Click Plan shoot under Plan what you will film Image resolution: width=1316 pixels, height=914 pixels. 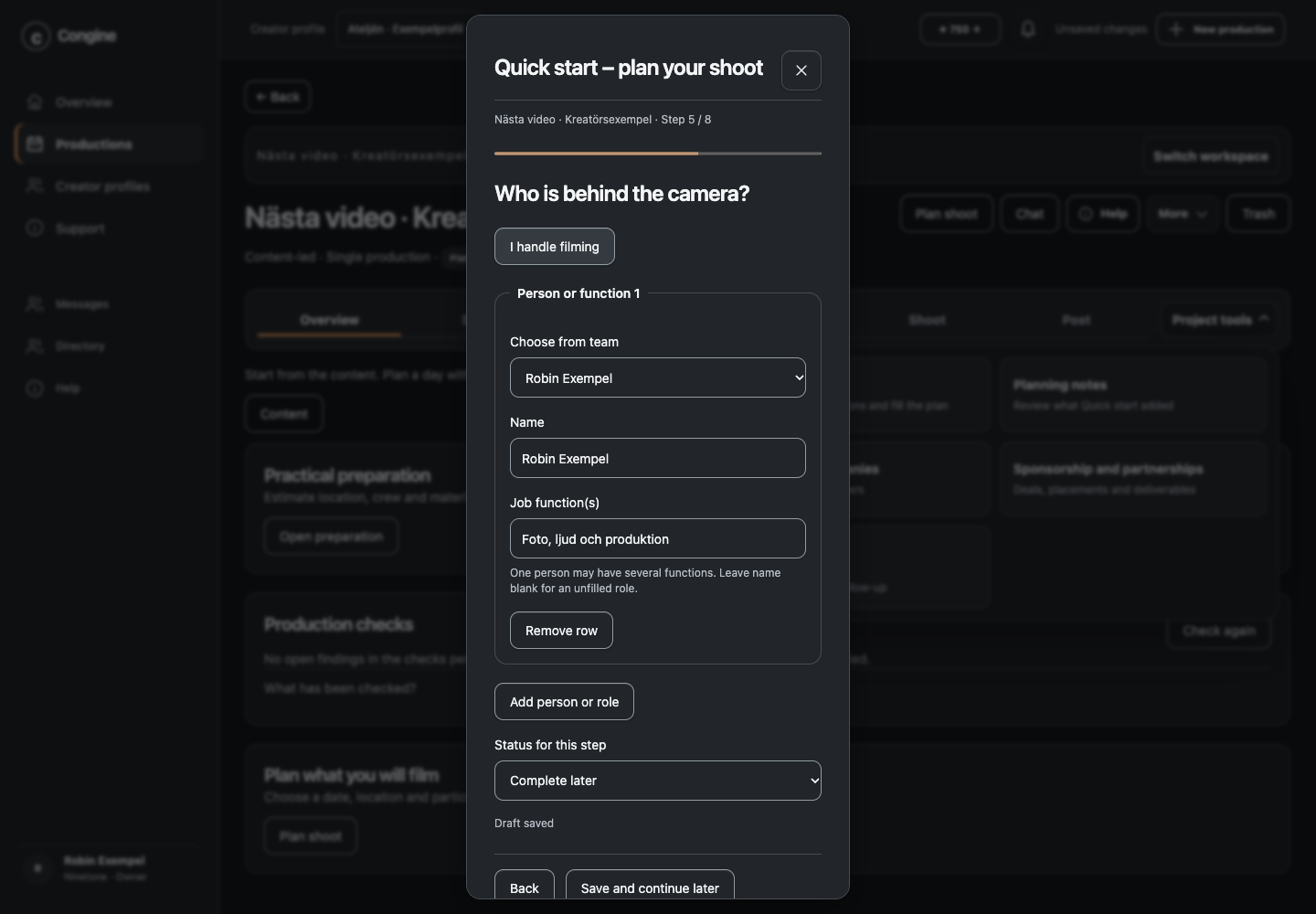(x=310, y=836)
